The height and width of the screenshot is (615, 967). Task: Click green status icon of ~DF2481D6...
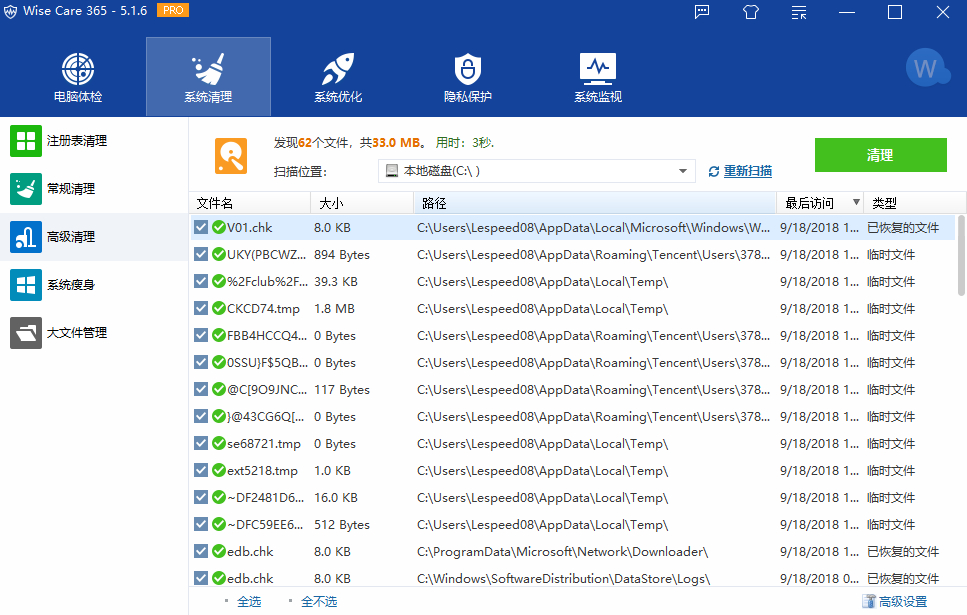pyautogui.click(x=219, y=497)
